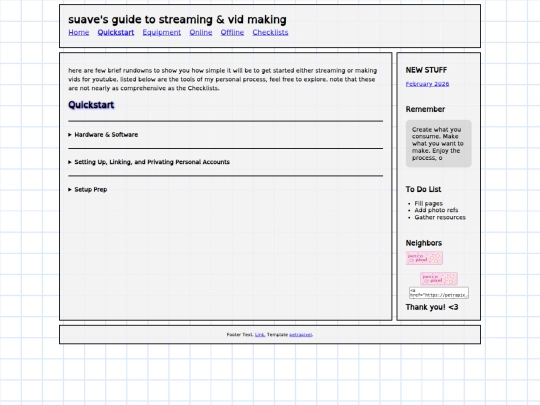Open the Offline navigation link
Image resolution: width=540 pixels, height=405 pixels.
pyautogui.click(x=232, y=32)
